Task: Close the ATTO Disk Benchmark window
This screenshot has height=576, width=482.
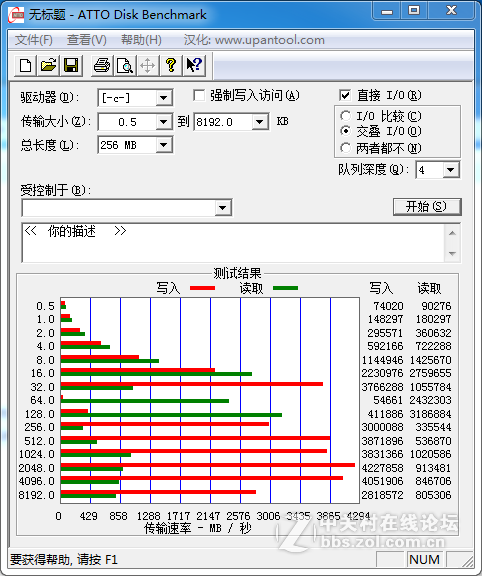Action: [x=451, y=11]
